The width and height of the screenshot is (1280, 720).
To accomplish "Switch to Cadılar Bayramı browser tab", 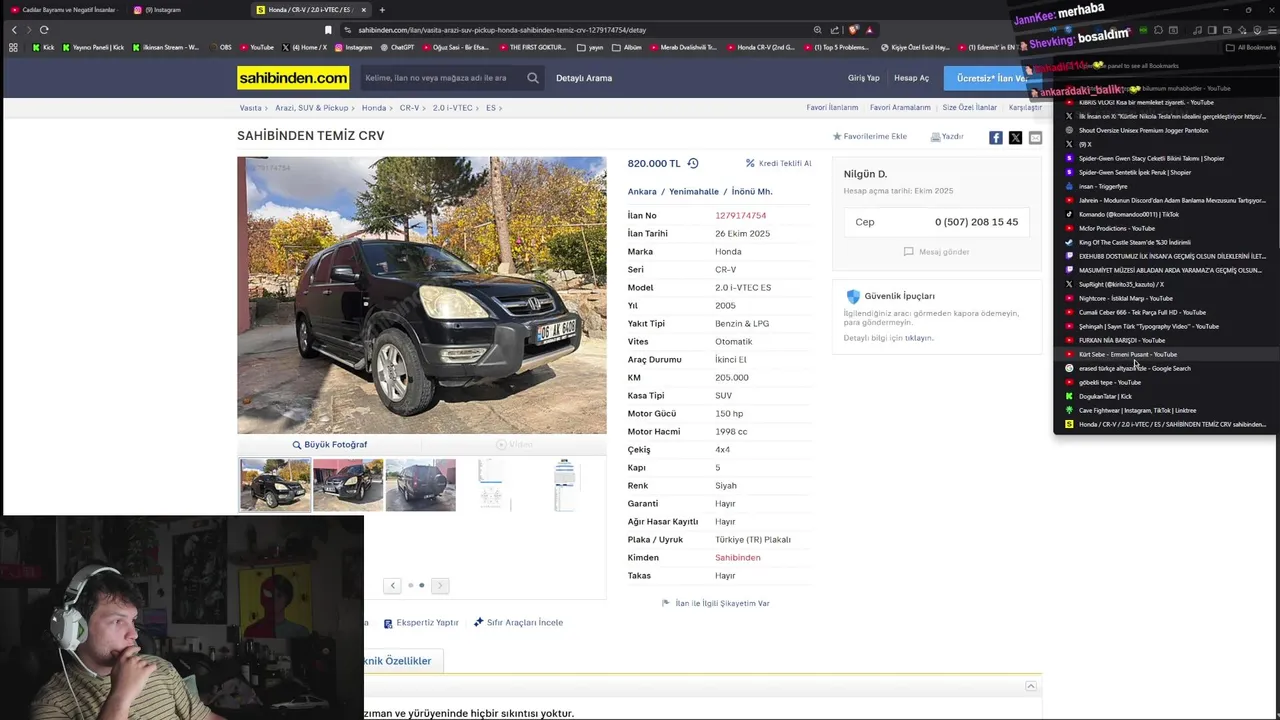I will 63,10.
